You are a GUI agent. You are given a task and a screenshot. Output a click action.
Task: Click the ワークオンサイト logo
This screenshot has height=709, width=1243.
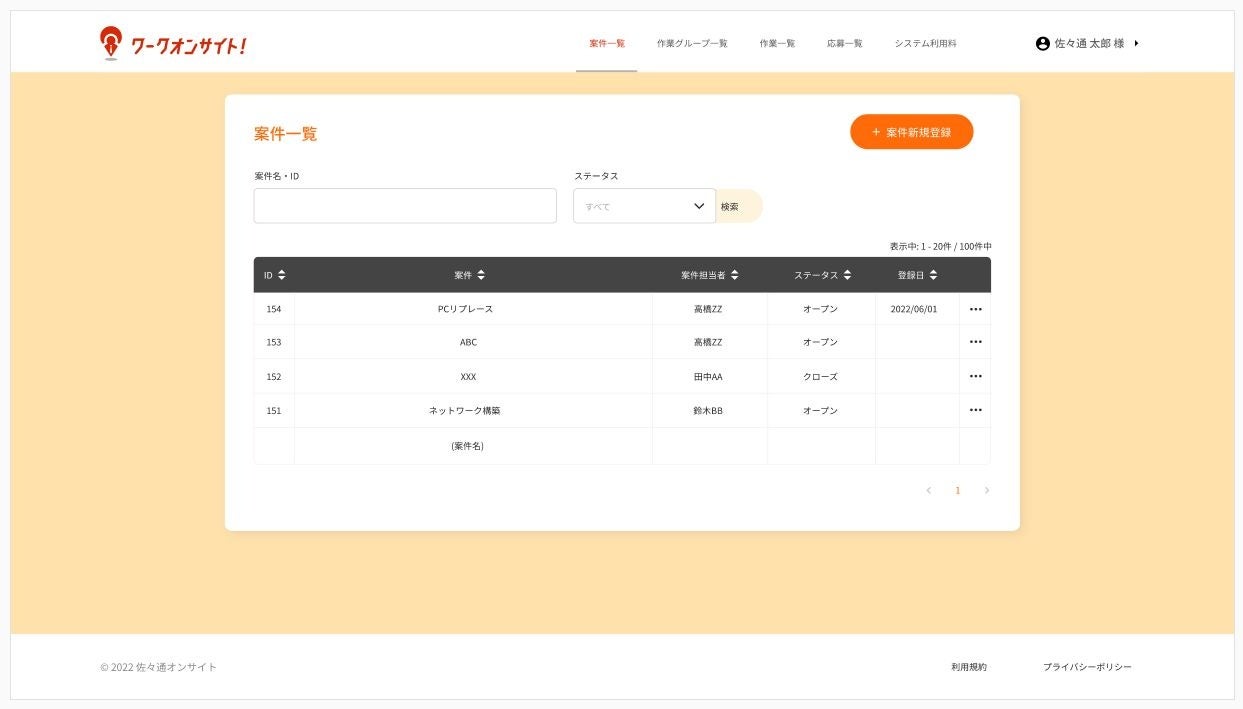click(172, 43)
